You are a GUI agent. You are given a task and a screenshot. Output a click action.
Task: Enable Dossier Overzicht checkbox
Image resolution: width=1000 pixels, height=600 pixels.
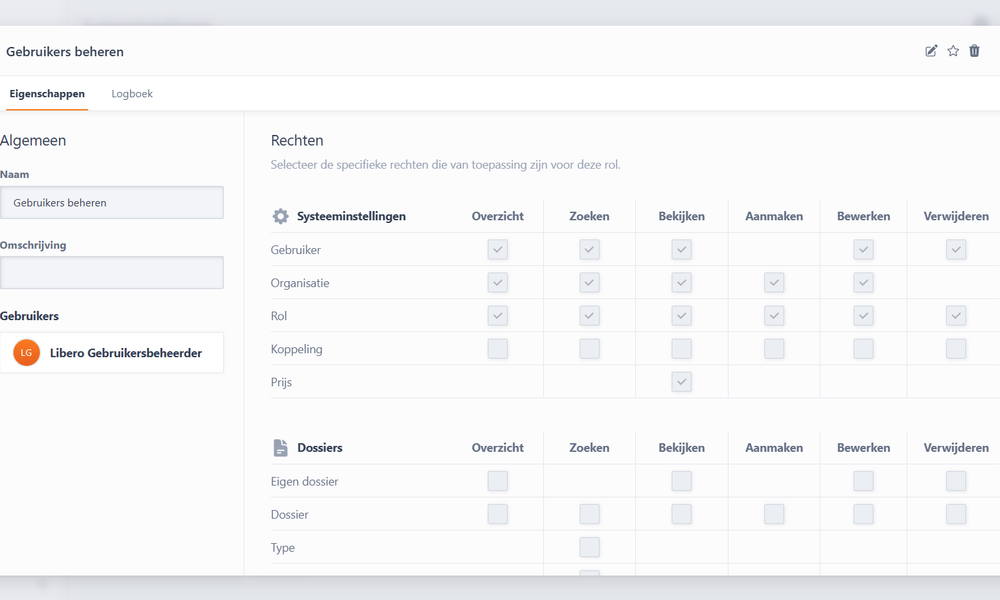click(x=497, y=514)
